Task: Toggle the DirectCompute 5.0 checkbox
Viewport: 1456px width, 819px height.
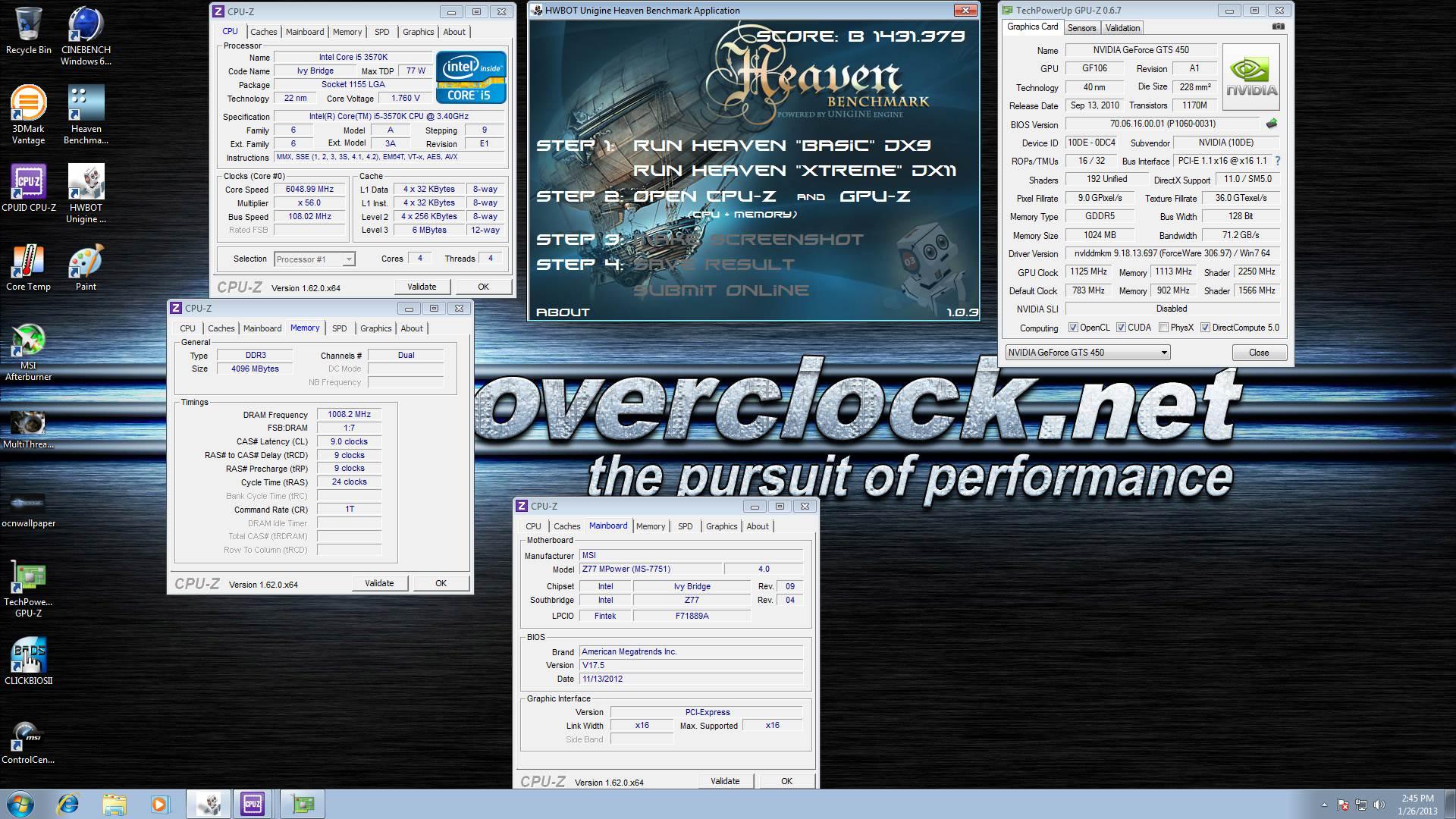Action: click(1205, 328)
